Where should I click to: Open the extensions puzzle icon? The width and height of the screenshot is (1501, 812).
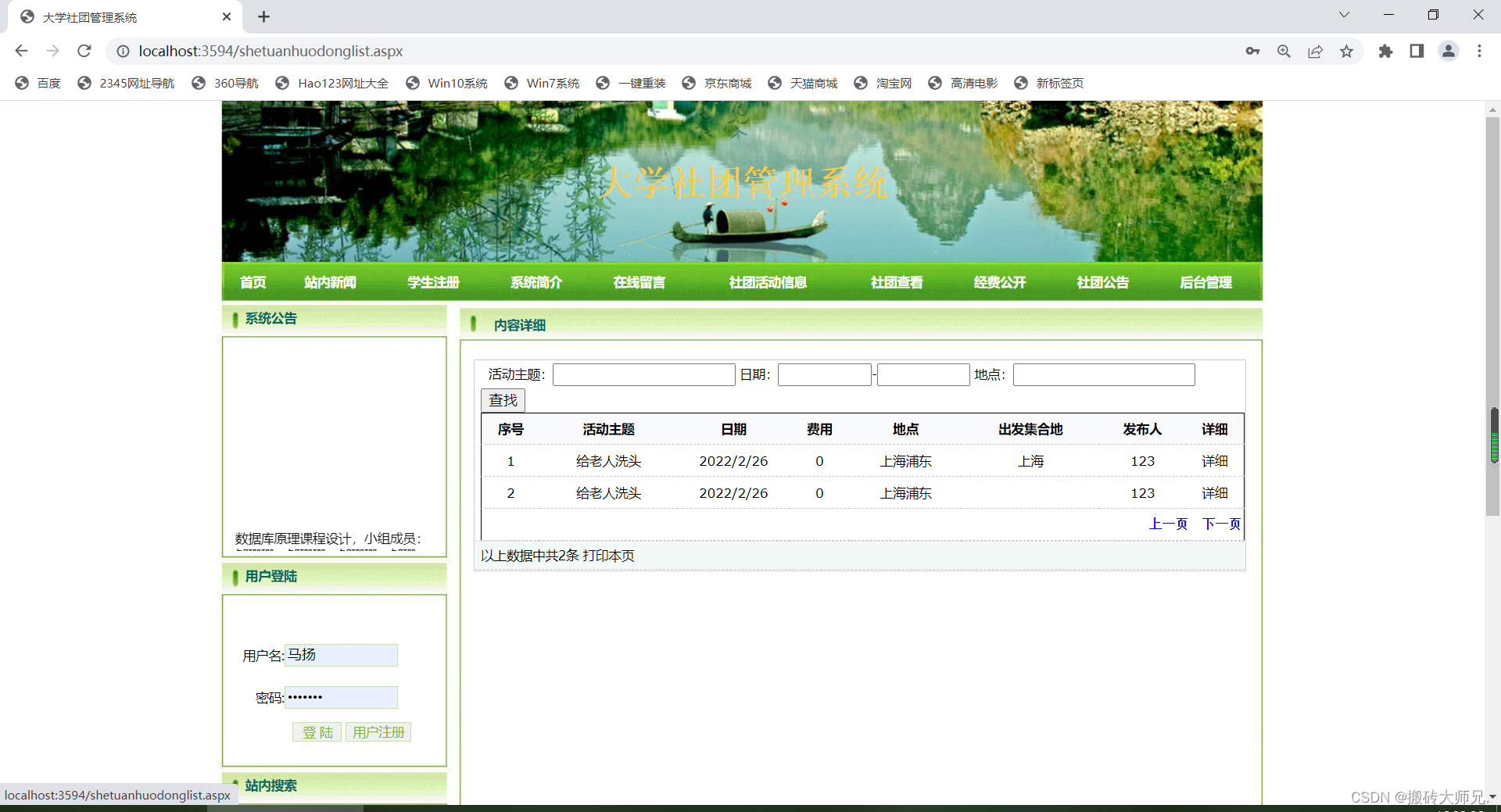tap(1385, 51)
